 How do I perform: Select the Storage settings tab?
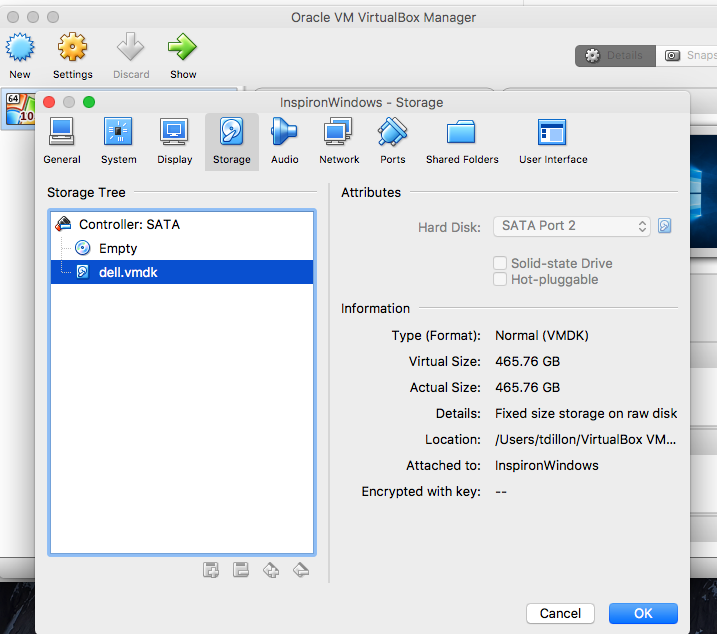pyautogui.click(x=231, y=141)
